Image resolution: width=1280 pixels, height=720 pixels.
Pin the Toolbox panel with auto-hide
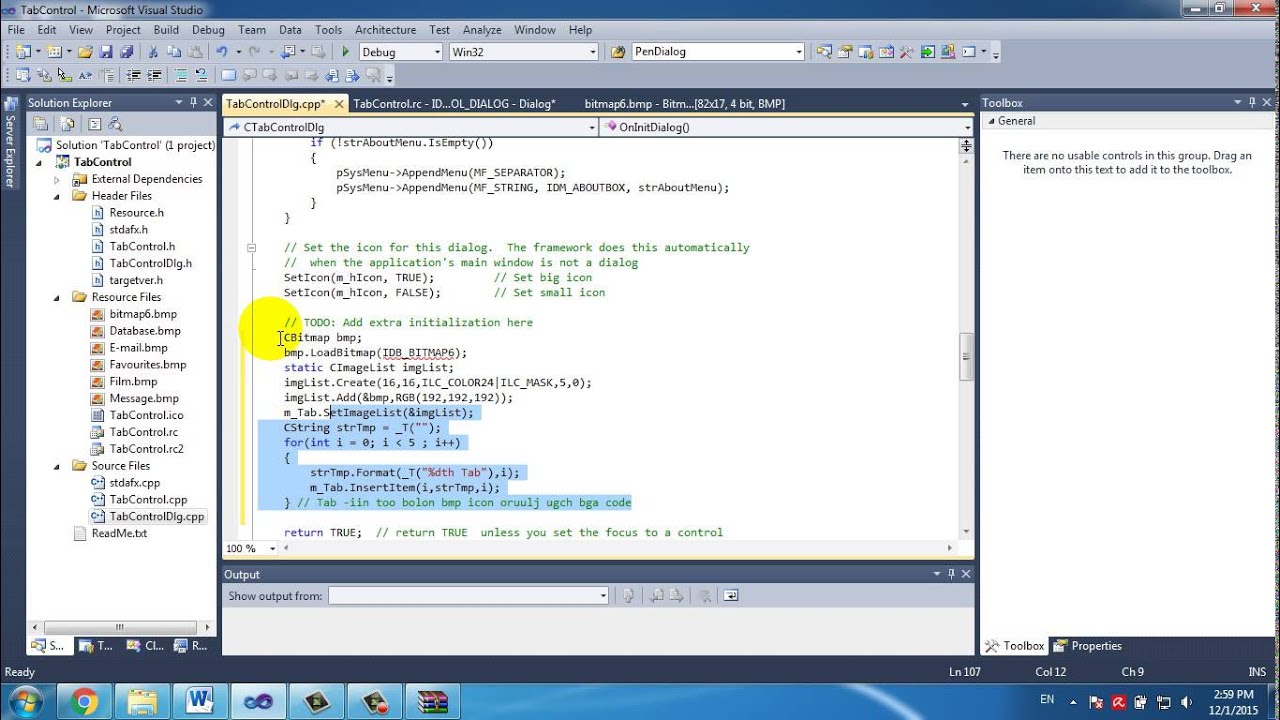(x=1254, y=102)
